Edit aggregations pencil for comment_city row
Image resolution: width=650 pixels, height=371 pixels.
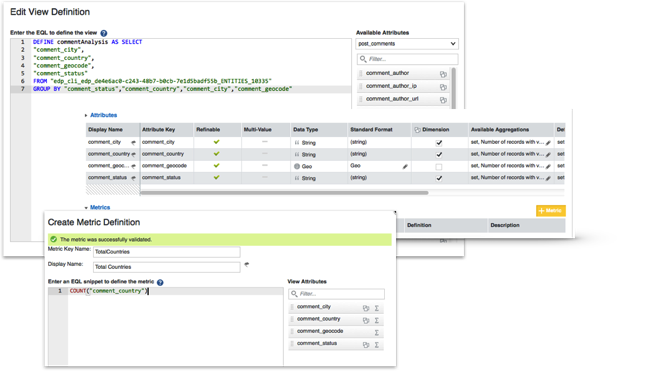coord(548,143)
